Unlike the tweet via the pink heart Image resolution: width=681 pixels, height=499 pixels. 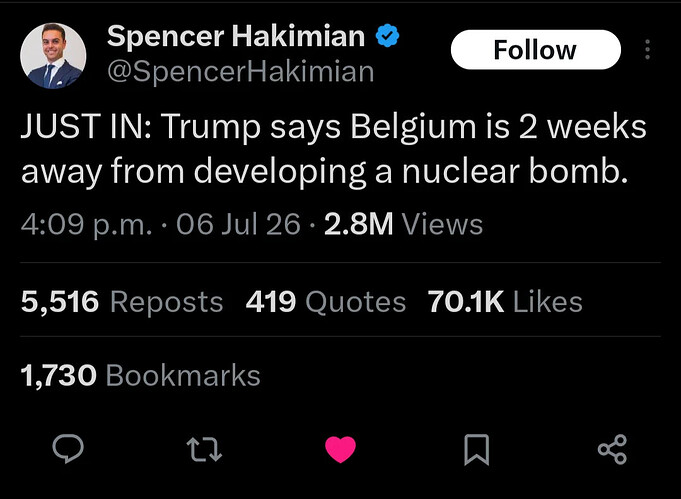[340, 449]
